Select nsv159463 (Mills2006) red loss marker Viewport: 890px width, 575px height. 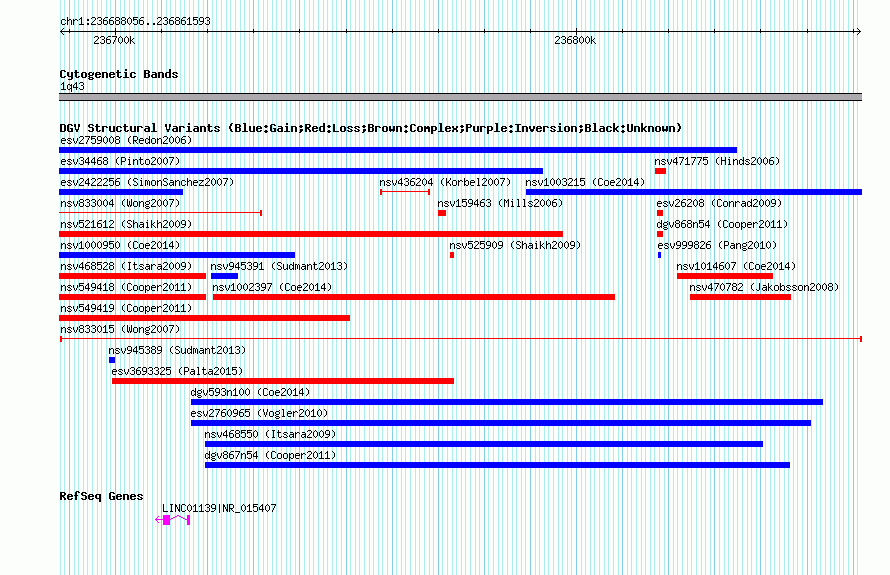(442, 213)
